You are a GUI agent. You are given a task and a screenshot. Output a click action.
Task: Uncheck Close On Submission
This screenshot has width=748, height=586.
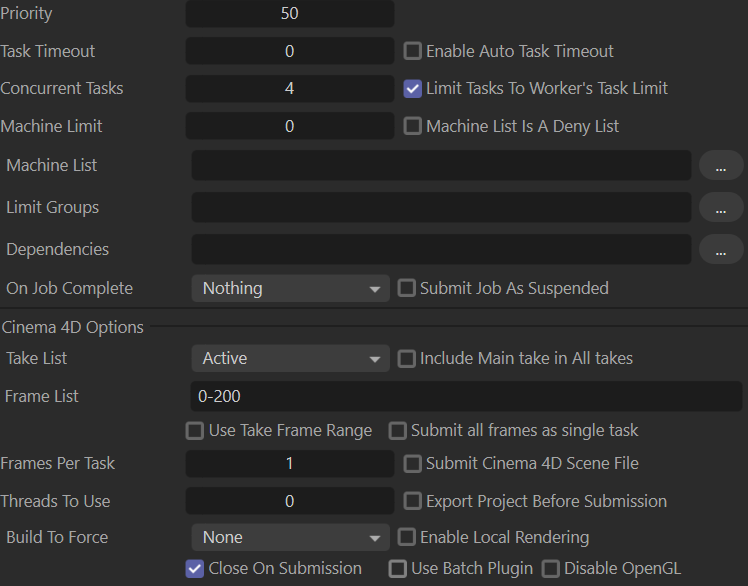pyautogui.click(x=195, y=569)
